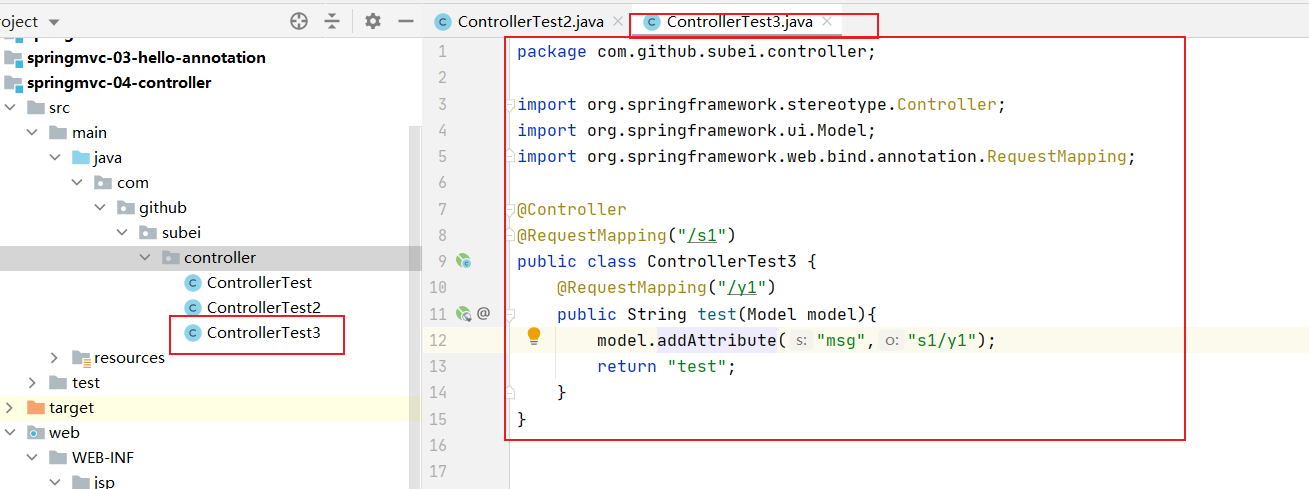Click the request mapping gutter icon on line 11

pos(463,313)
